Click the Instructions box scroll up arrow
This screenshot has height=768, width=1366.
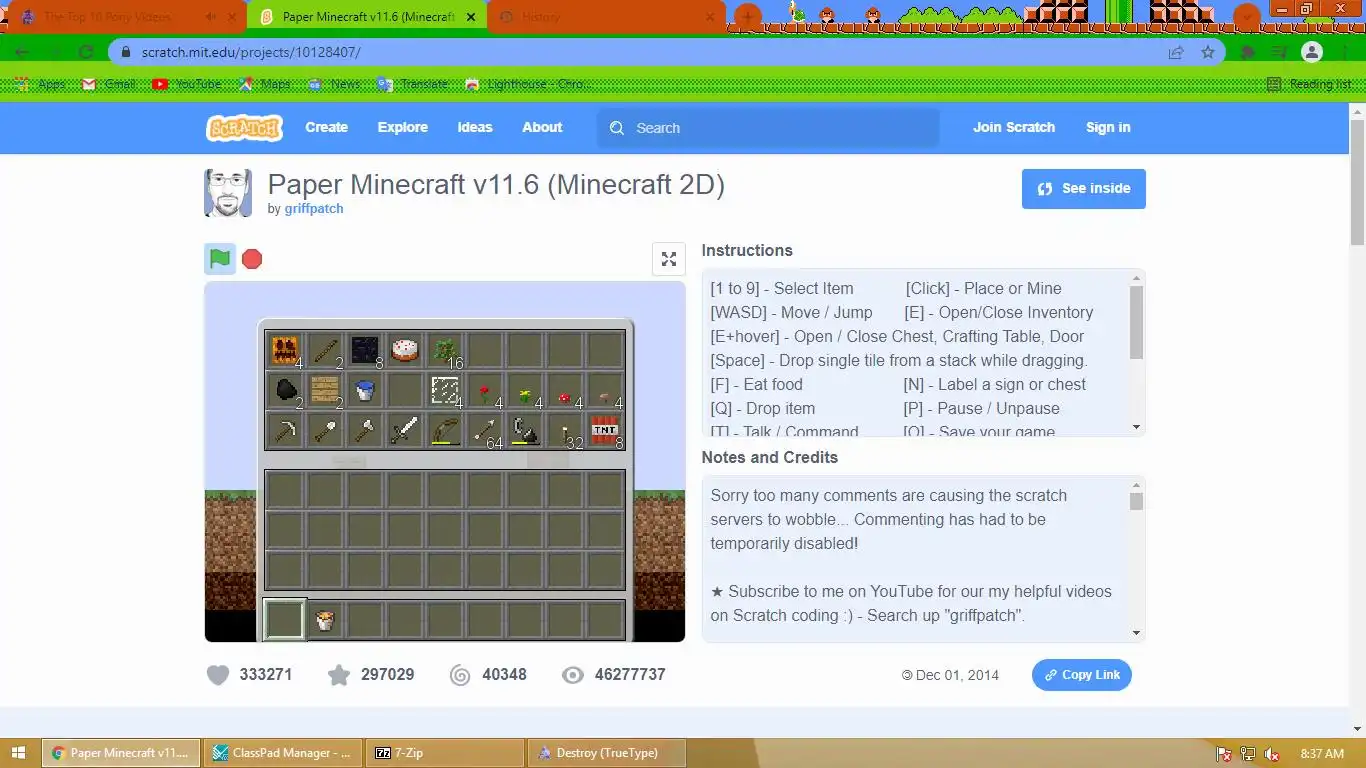pos(1136,278)
